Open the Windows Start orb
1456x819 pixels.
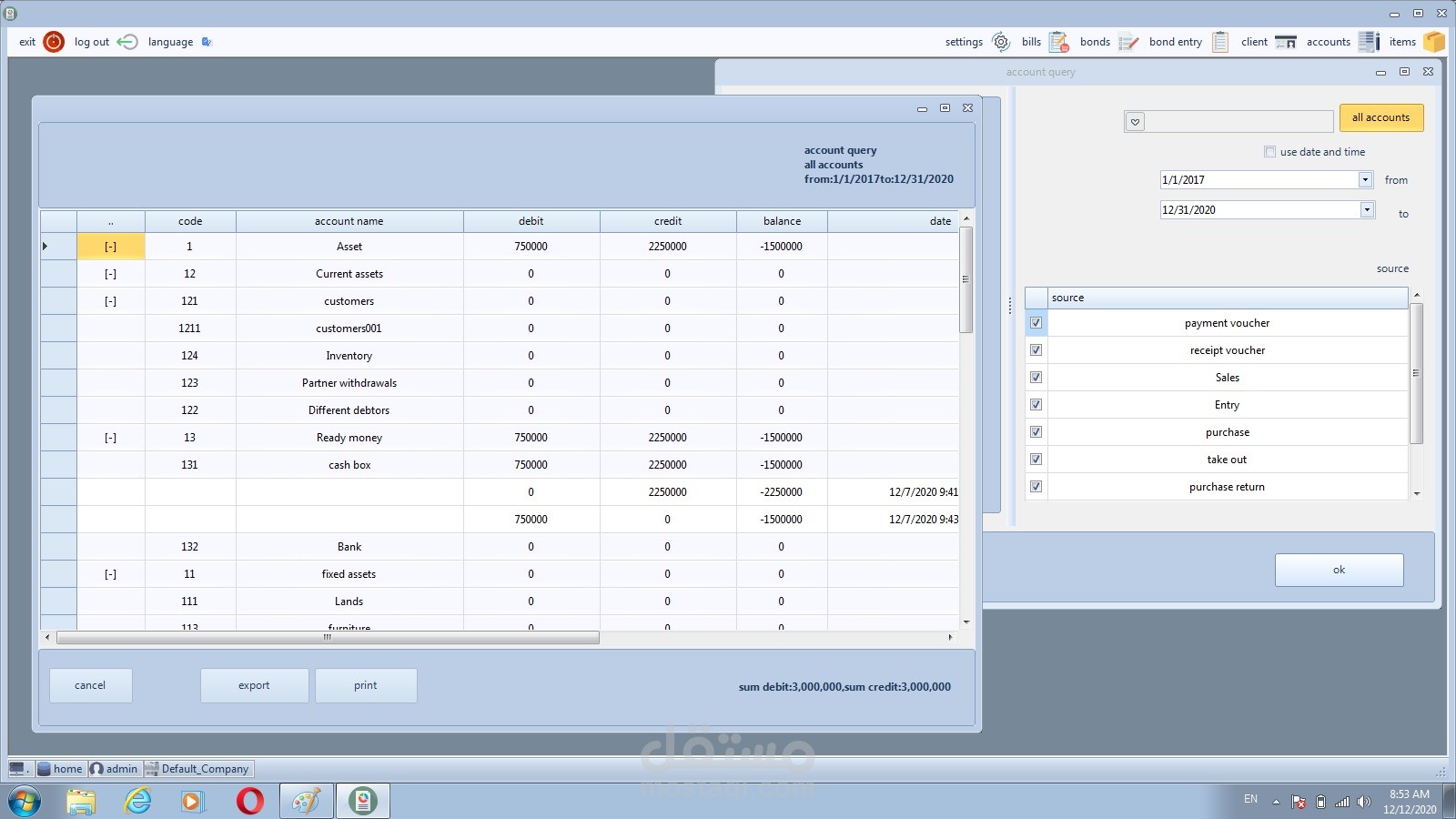click(25, 802)
